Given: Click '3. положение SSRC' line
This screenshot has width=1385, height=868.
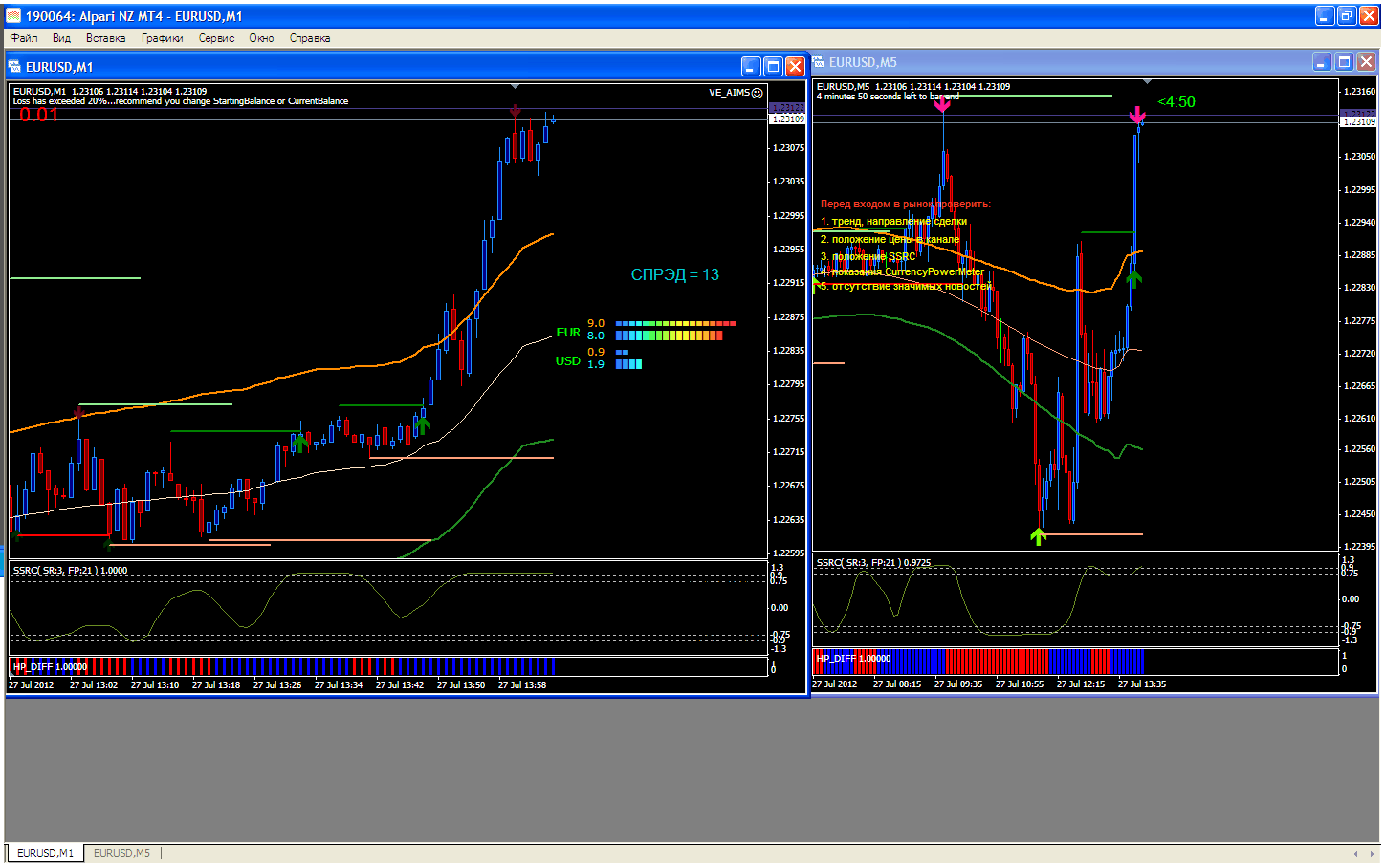Looking at the screenshot, I should click(x=868, y=256).
